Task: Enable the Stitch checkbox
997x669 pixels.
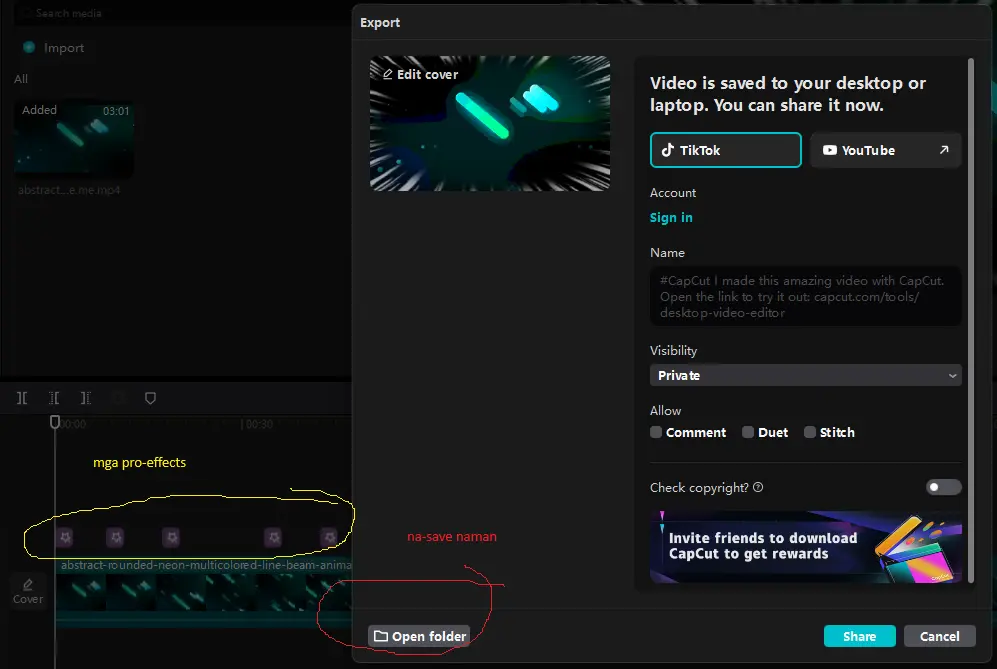Action: point(809,432)
